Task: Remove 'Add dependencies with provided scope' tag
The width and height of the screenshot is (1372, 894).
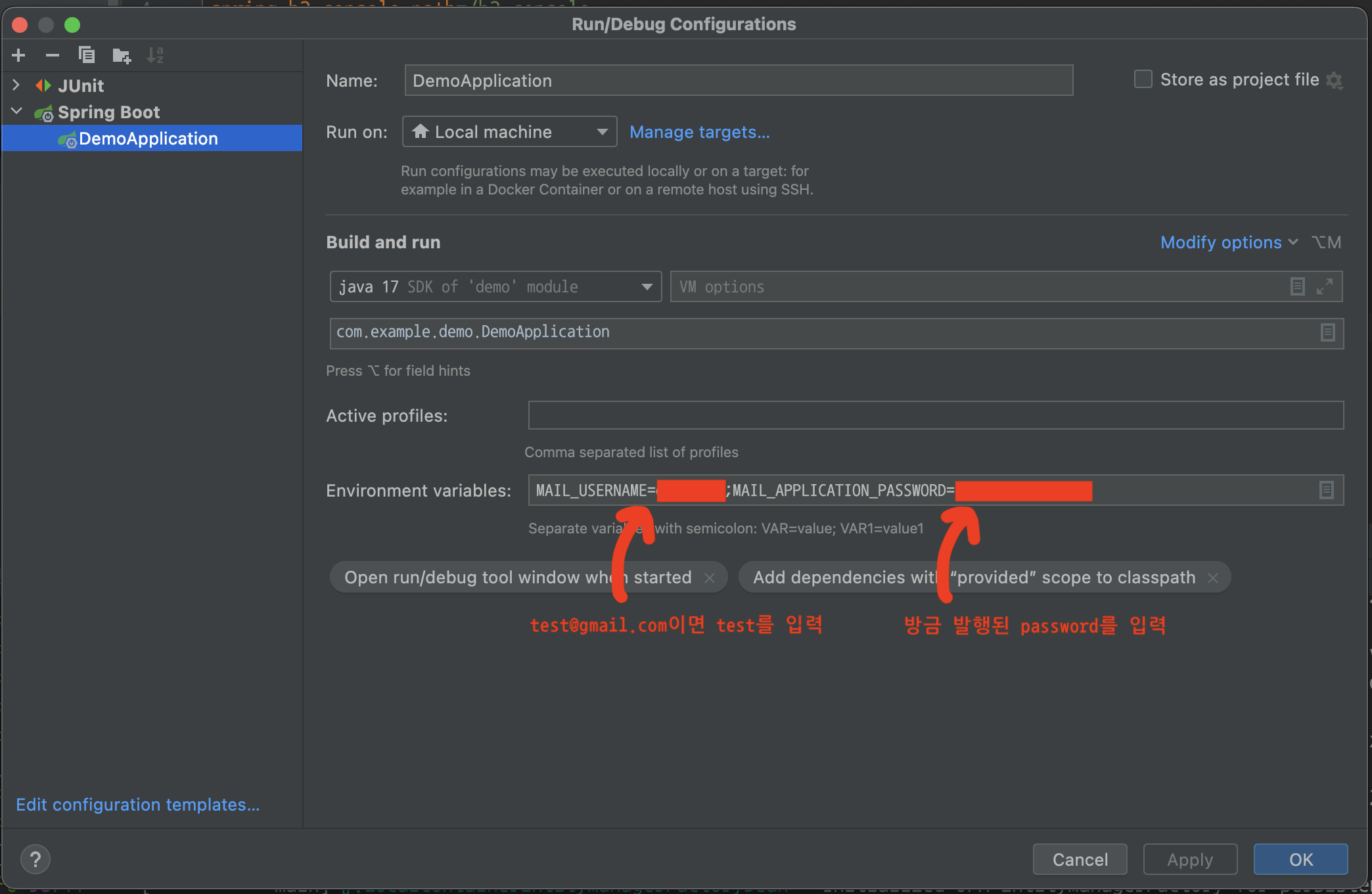Action: coord(1213,577)
